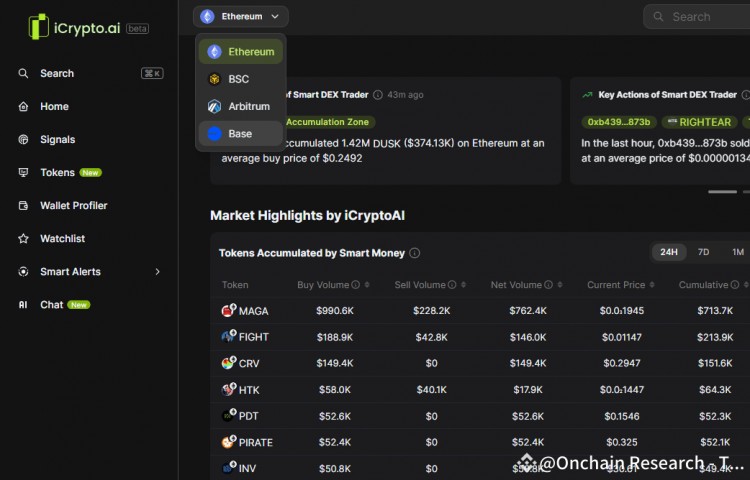Viewport: 750px width, 480px height.
Task: Click the Tokens monitor icon
Action: [23, 172]
